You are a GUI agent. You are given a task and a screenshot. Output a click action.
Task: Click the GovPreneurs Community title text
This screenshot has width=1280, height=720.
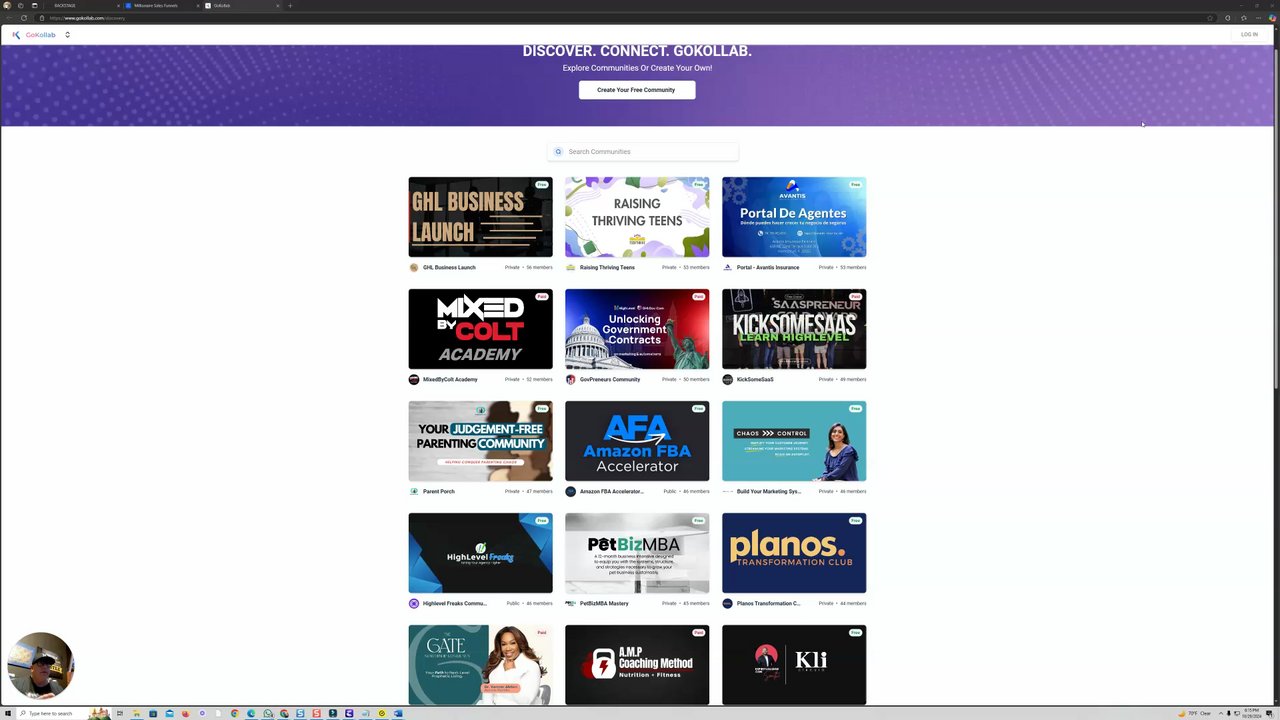[x=610, y=380]
